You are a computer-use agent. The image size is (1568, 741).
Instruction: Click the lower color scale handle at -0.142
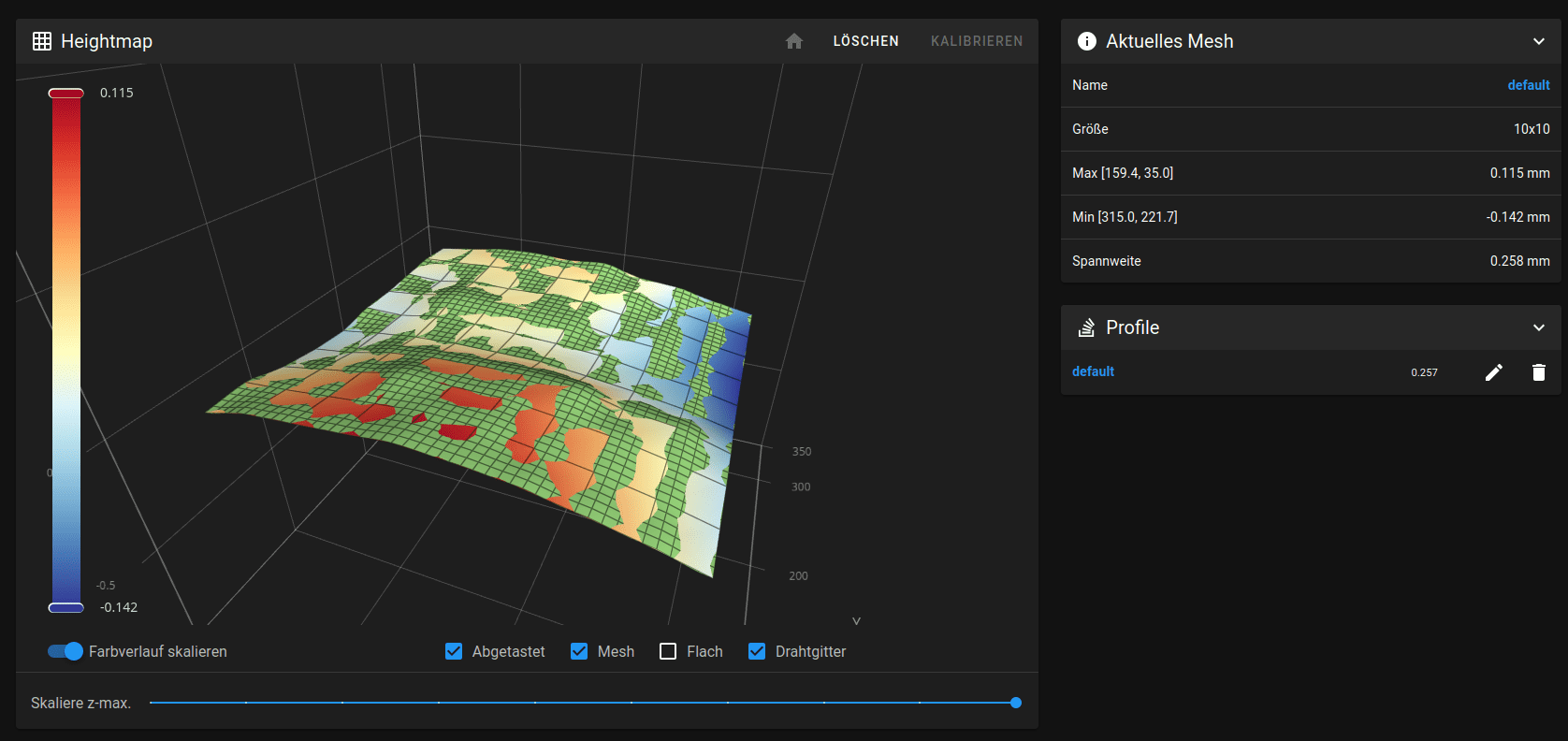pos(65,607)
